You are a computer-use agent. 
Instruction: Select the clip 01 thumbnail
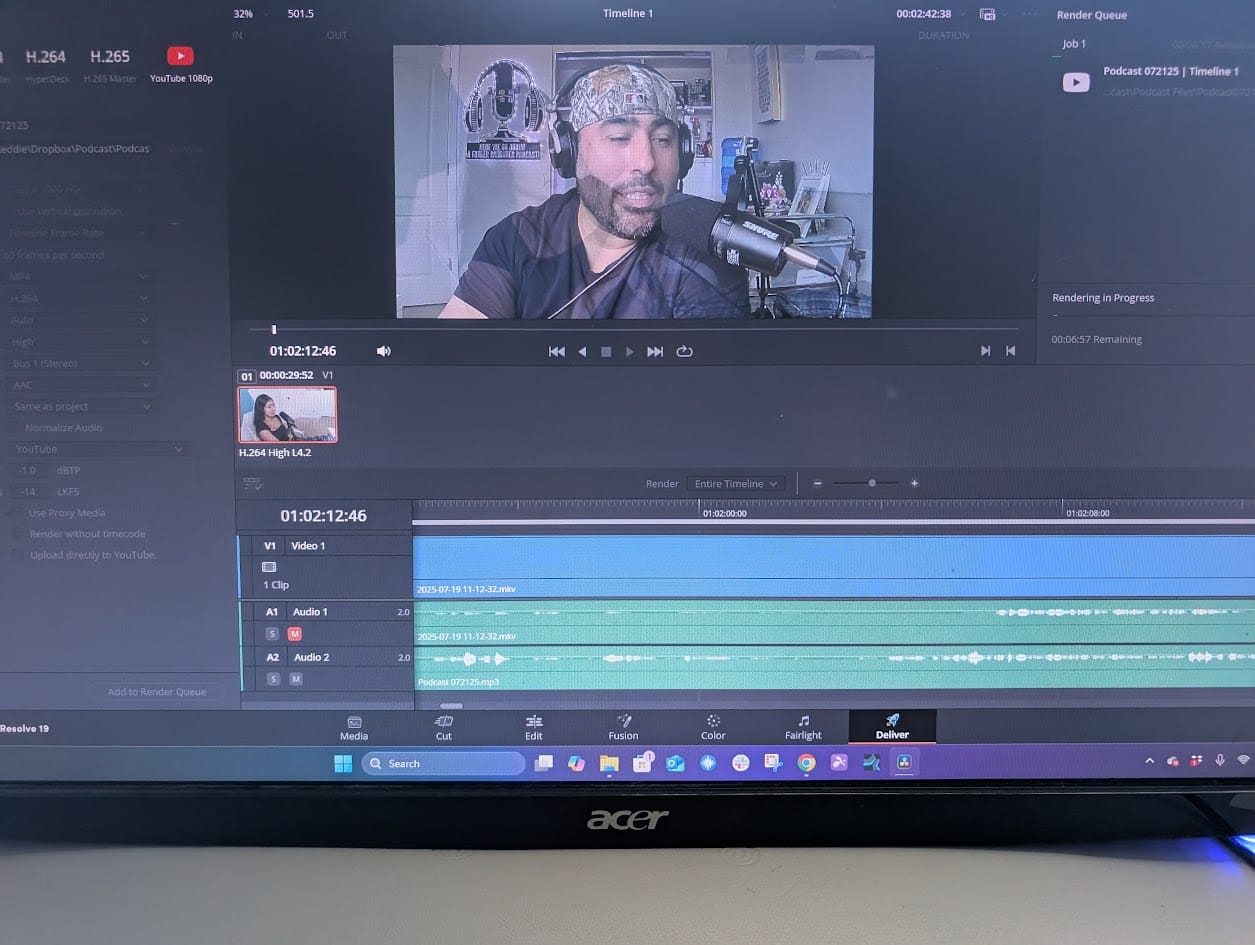[287, 414]
